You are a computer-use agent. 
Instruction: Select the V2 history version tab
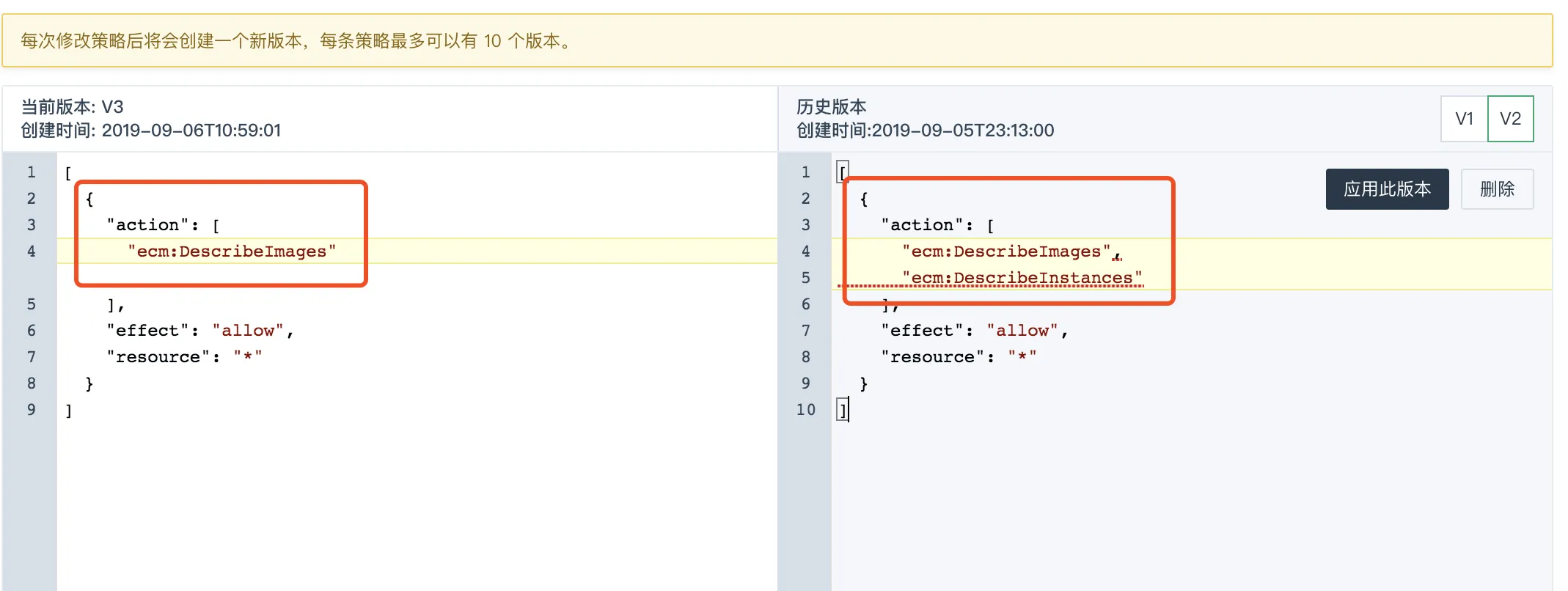(1510, 119)
